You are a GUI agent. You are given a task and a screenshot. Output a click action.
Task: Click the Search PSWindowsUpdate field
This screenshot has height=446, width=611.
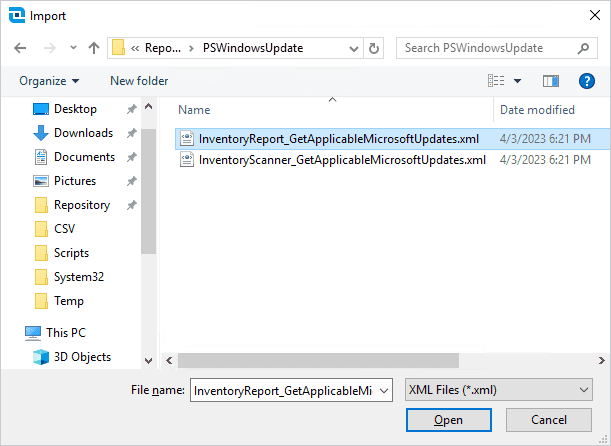point(496,48)
